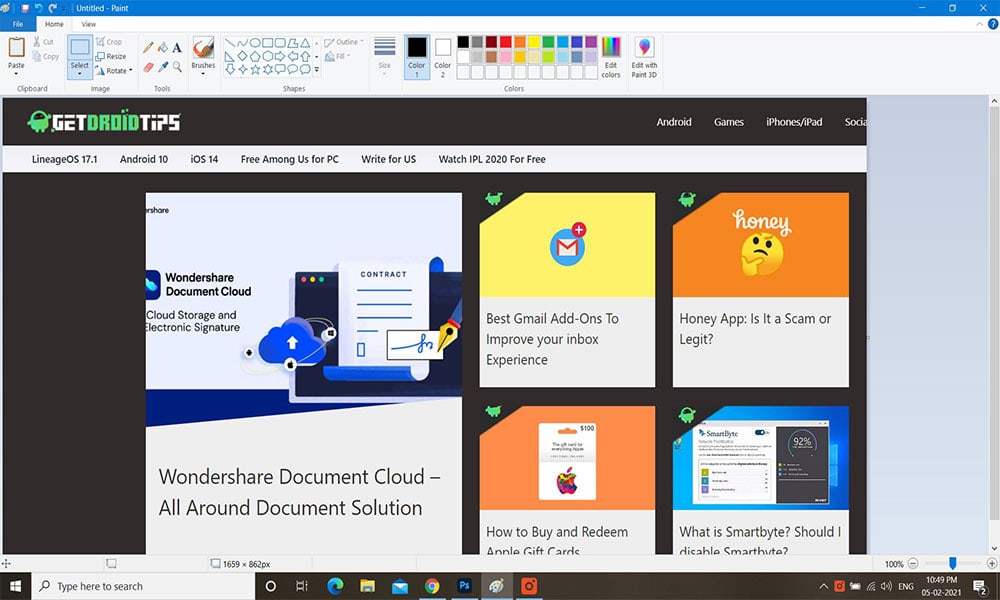Click the Paste clipboard icon
This screenshot has width=1000, height=600.
16,48
